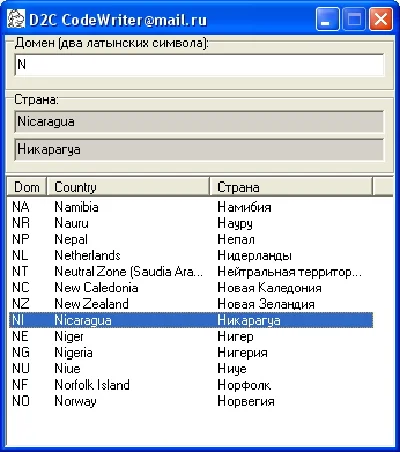Image resolution: width=400 pixels, height=452 pixels.
Task: Sort by the Страна column header
Action: pos(291,187)
